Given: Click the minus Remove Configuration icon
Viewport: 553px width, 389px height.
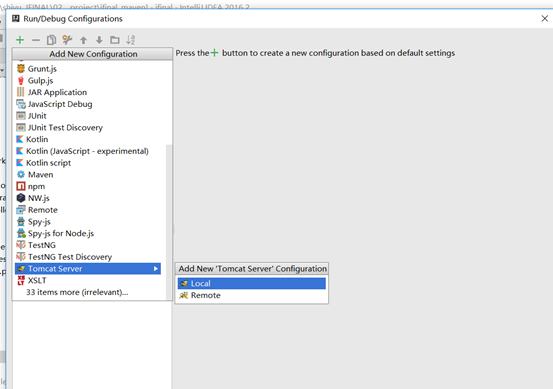Looking at the screenshot, I should click(36, 40).
